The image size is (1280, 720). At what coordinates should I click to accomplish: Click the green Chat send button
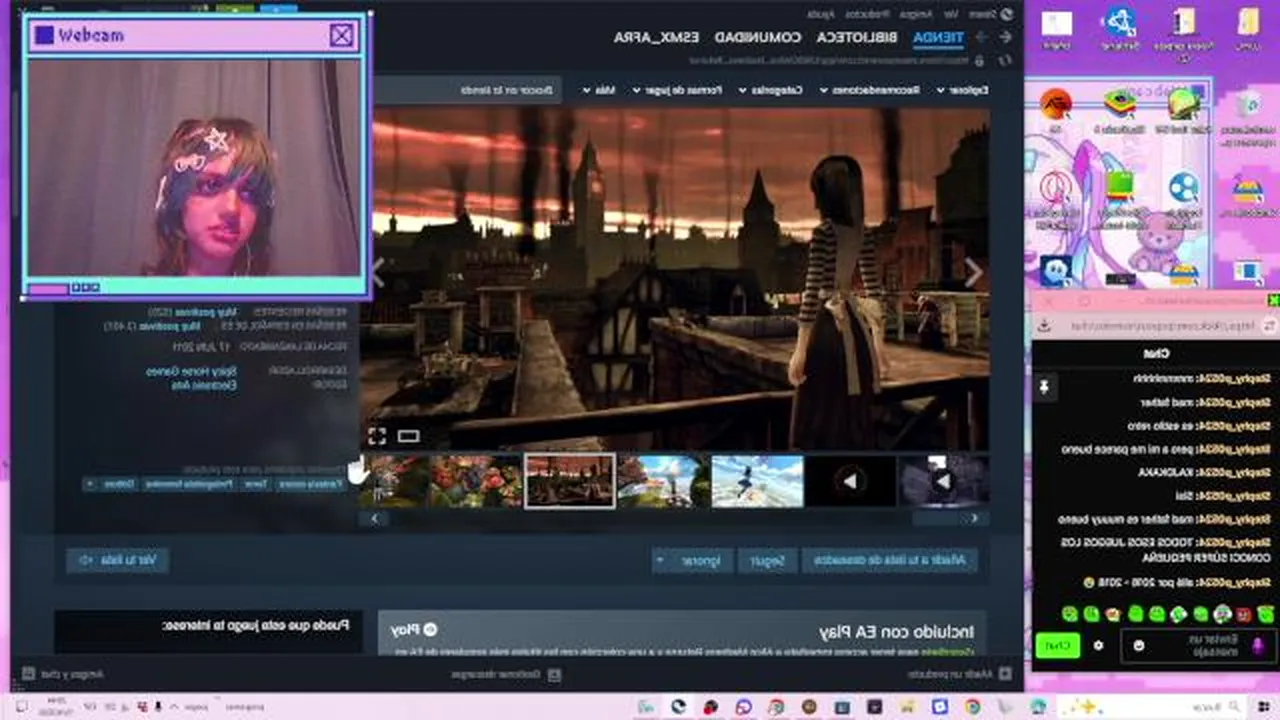(x=1057, y=645)
